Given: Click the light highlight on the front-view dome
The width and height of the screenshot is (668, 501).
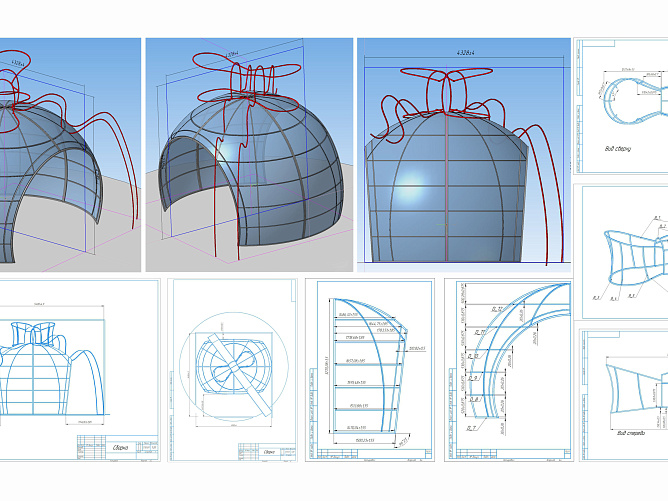Looking at the screenshot, I should pos(417,186).
